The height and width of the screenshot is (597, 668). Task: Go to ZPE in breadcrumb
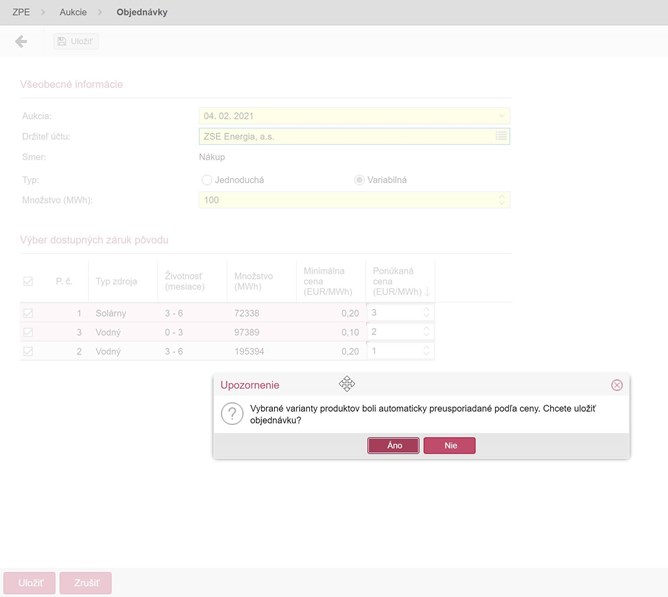(x=20, y=13)
